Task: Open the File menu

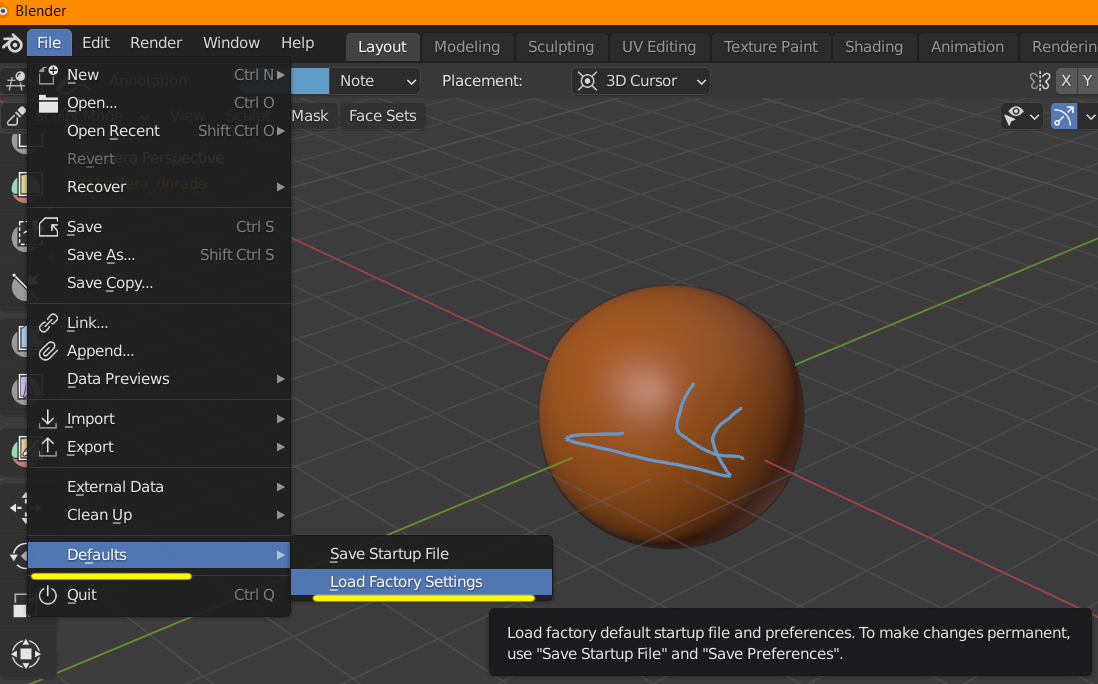Action: [x=49, y=43]
